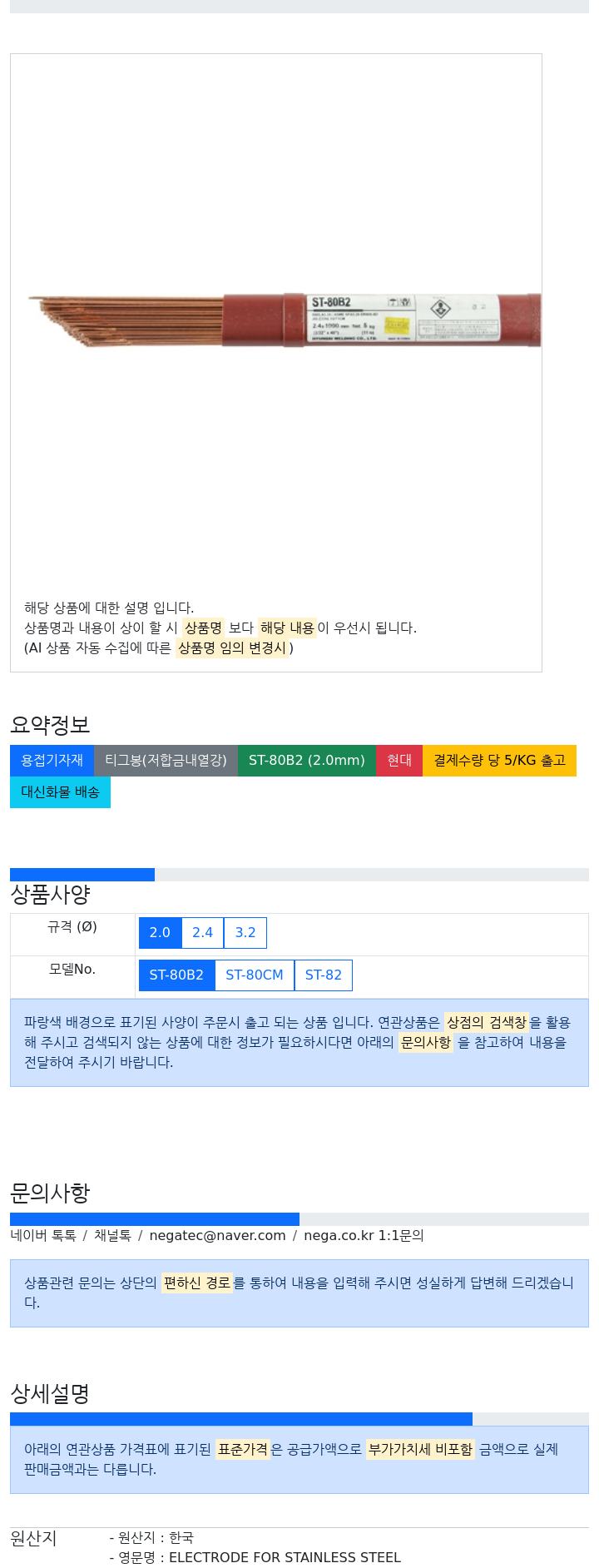Viewport: 599px width, 1568px height.
Task: Click the yellow 결제수량 당 5/KG 출고 tag
Action: coord(499,761)
